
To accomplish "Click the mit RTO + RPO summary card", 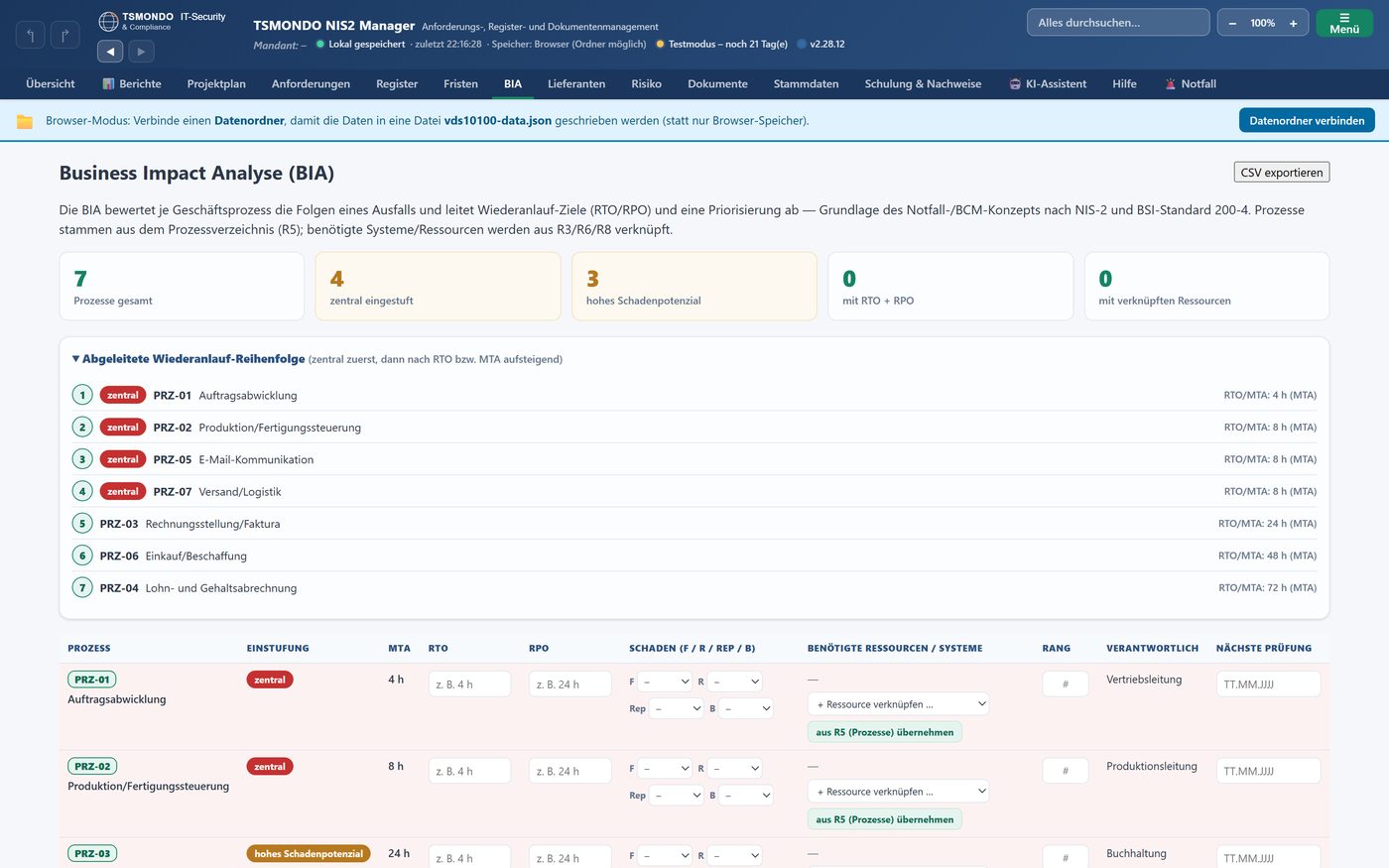I will 950,286.
